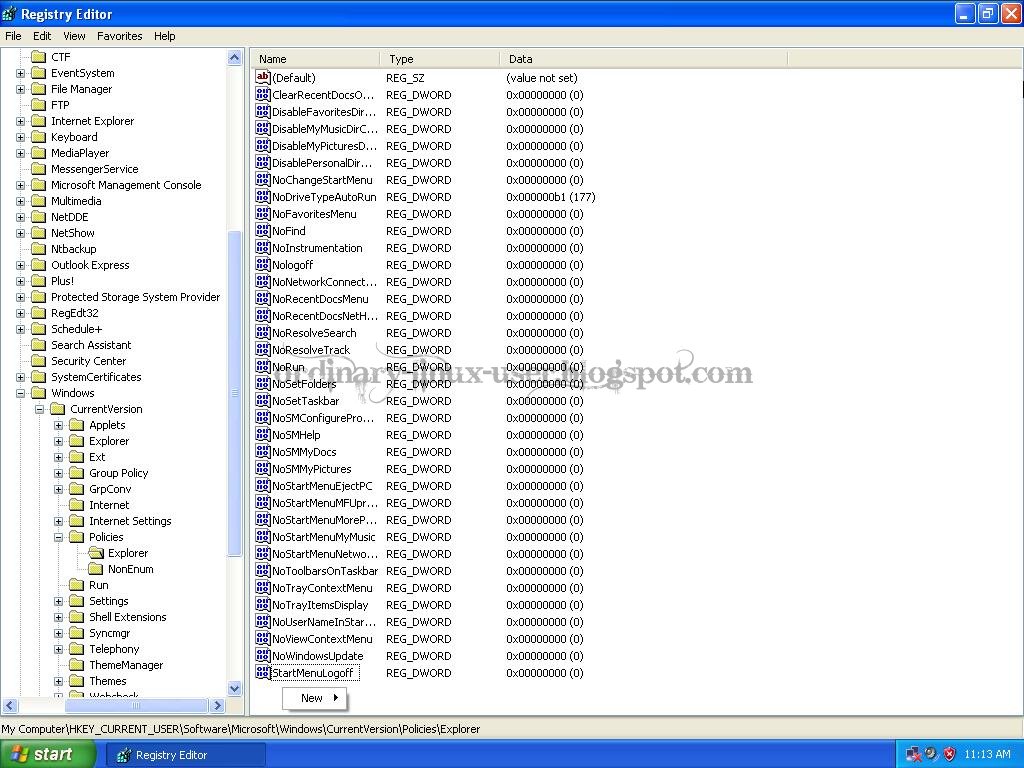Expand the Outlook Express tree node
Screen dimensions: 1024x768
[x=20, y=265]
